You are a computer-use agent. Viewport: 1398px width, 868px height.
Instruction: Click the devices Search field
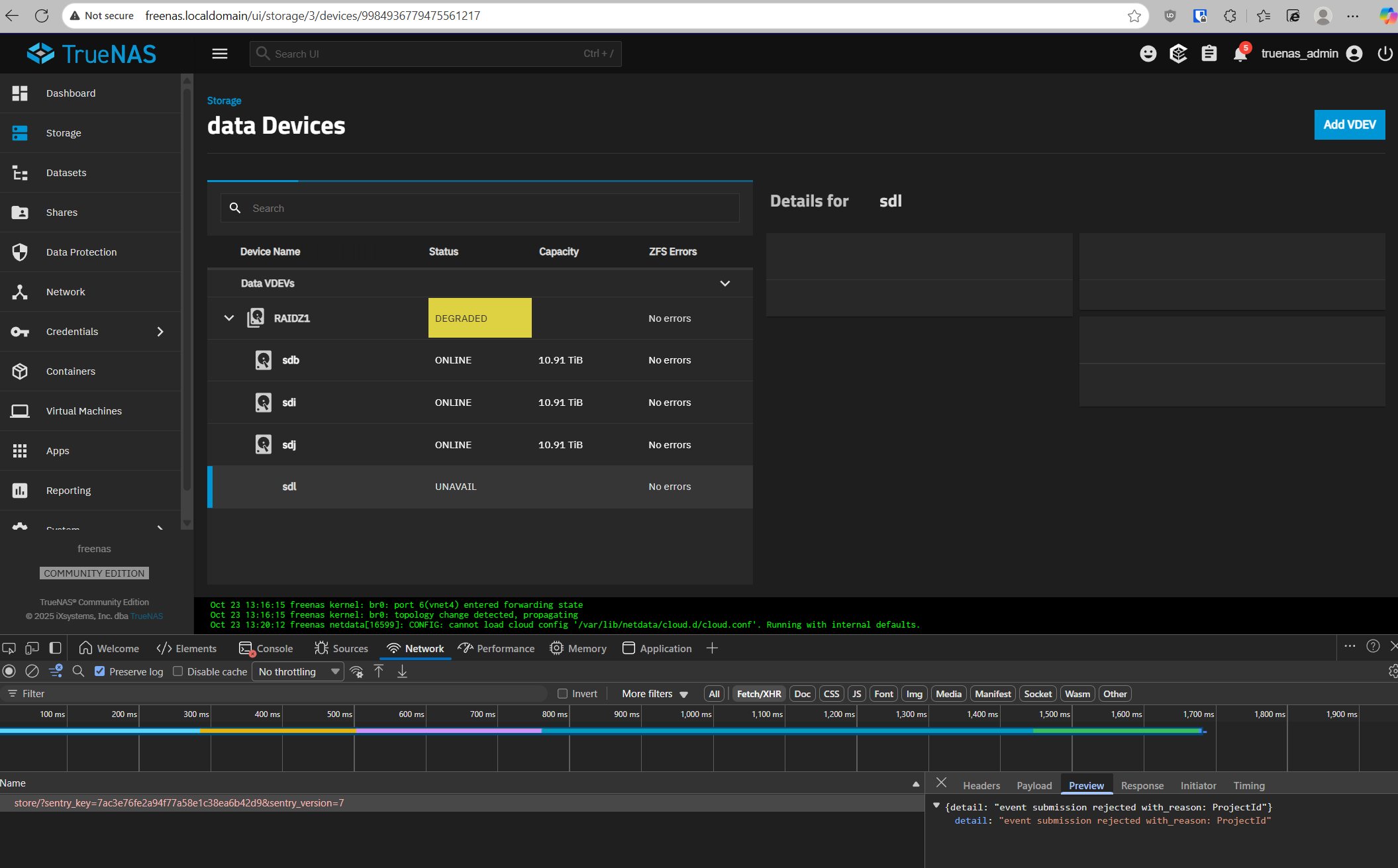coord(490,209)
